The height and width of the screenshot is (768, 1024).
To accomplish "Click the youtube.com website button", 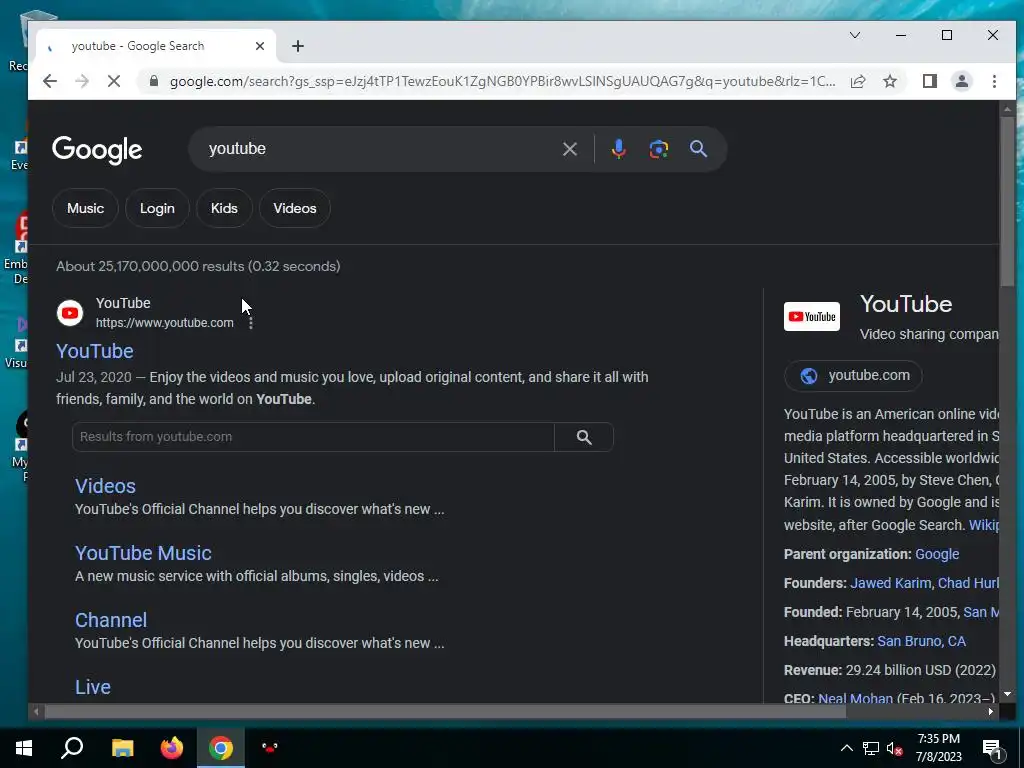I will 853,376.
